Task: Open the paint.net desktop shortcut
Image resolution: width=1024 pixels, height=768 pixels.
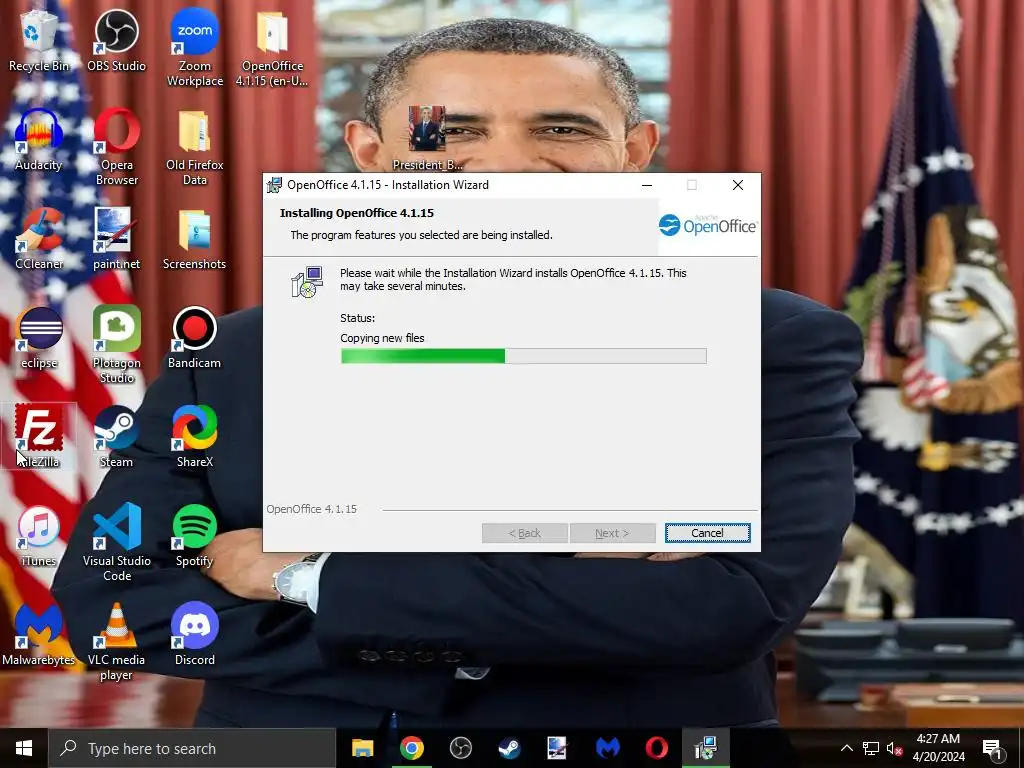Action: (116, 238)
